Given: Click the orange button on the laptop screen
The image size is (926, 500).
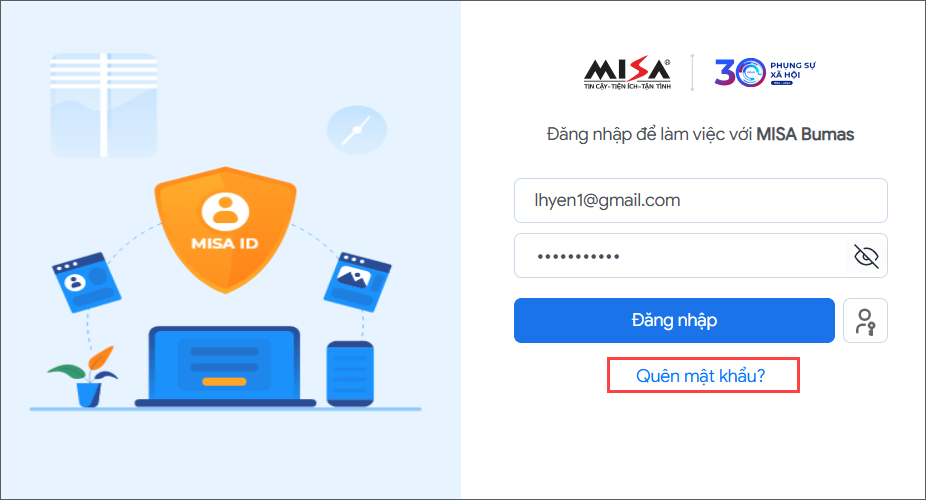Looking at the screenshot, I should [224, 382].
